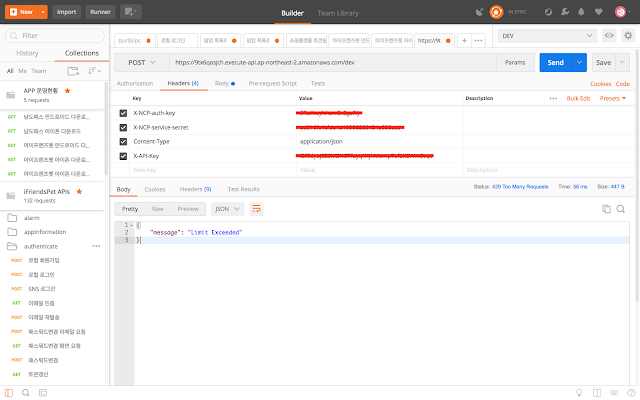Screen dimensions: 640x400
Task: Switch to response Headers tab
Action: pos(195,189)
